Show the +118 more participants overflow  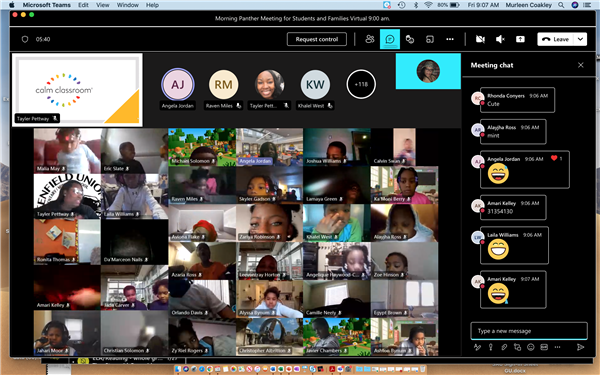[x=361, y=84]
